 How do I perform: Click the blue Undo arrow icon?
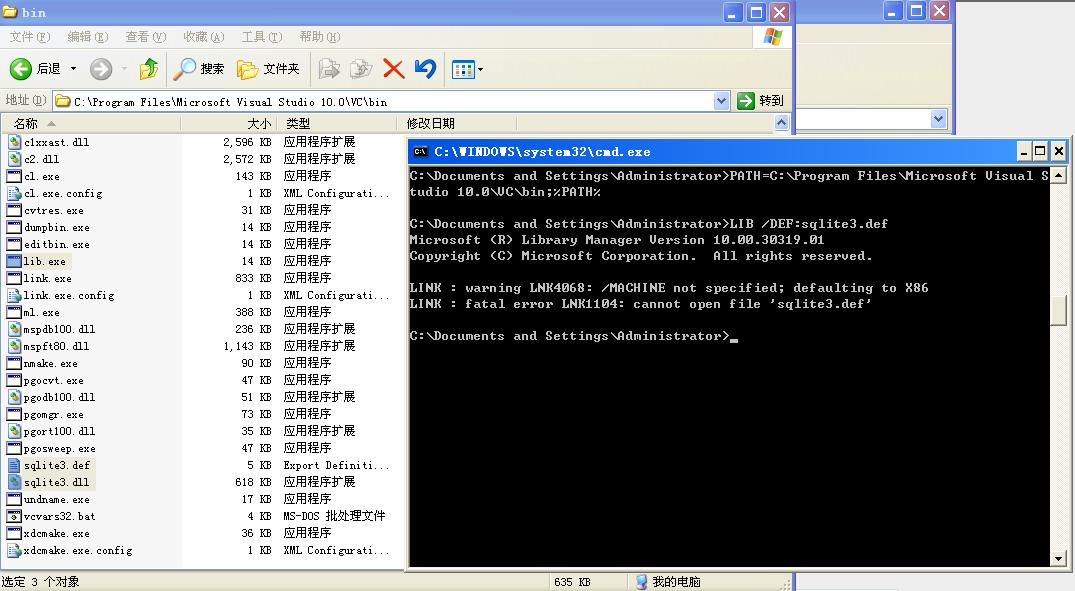point(425,69)
